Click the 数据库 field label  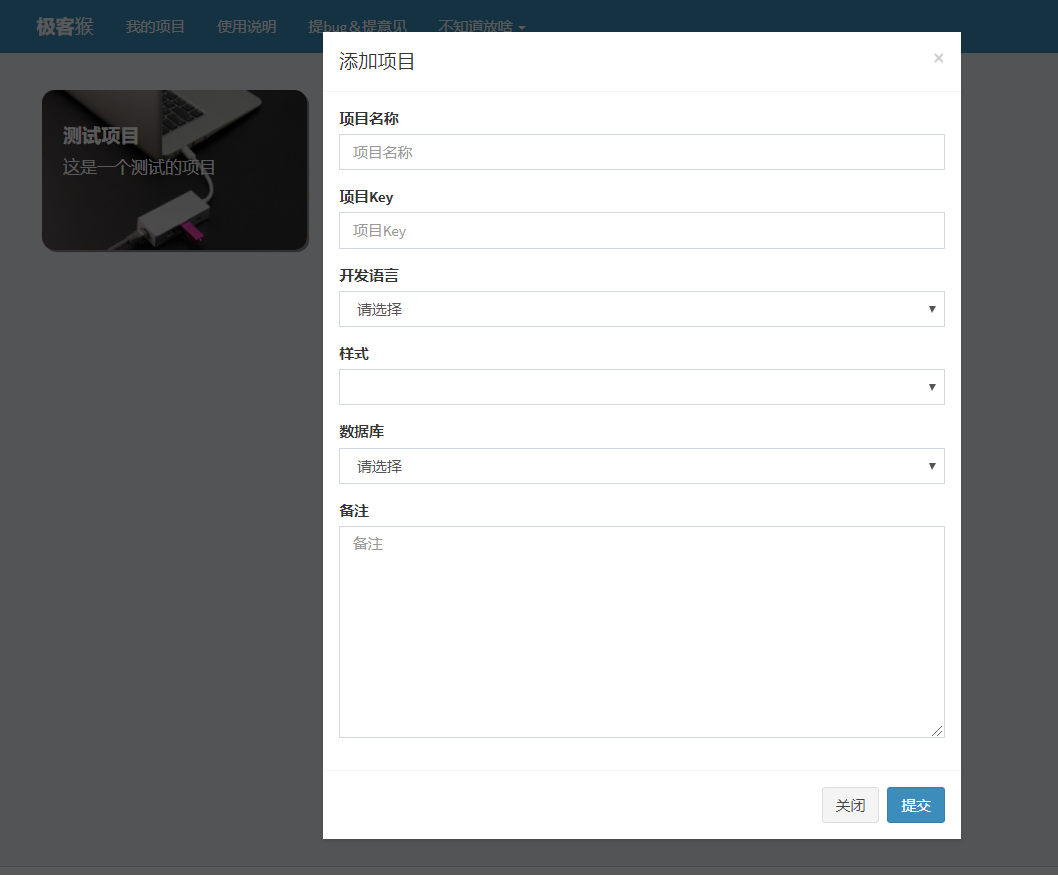tap(361, 432)
